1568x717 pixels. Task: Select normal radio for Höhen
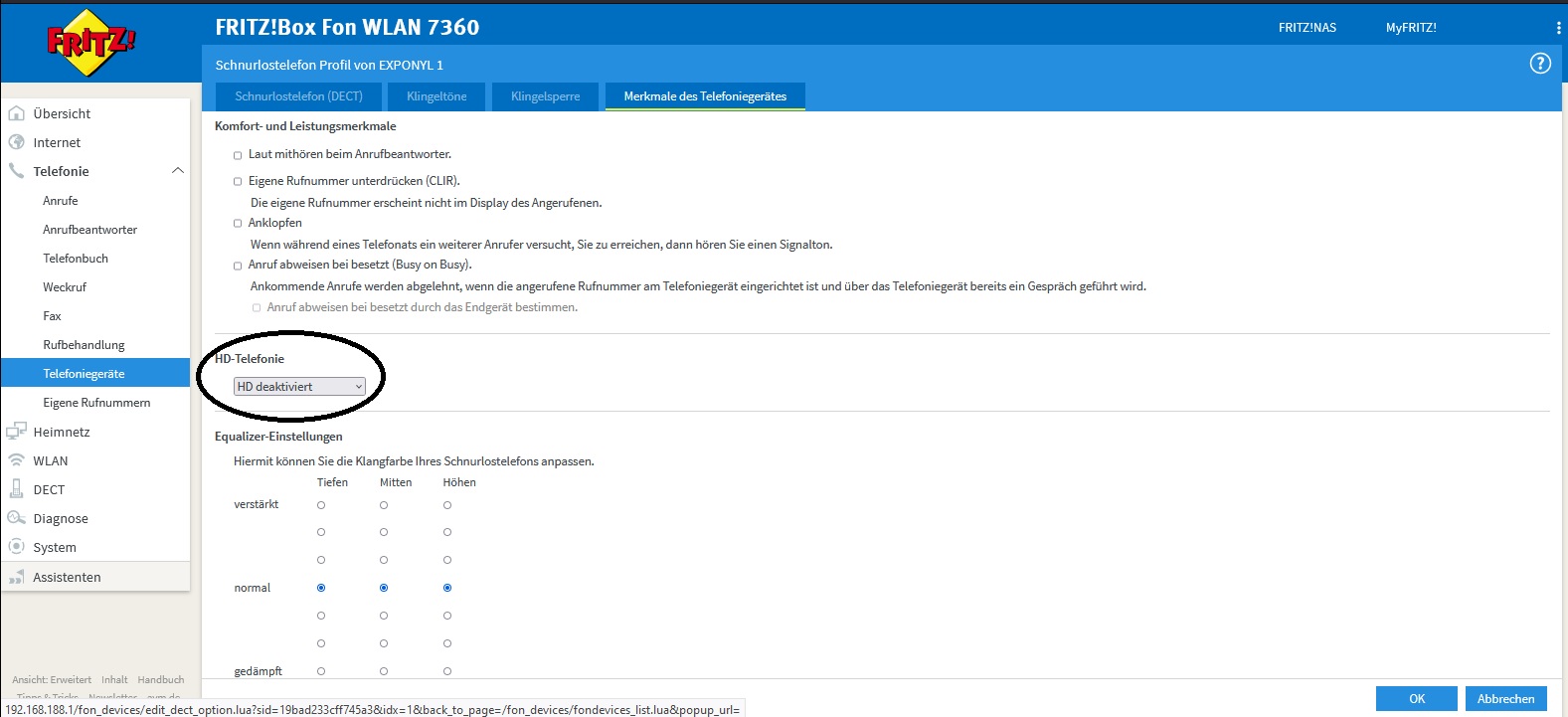point(447,588)
